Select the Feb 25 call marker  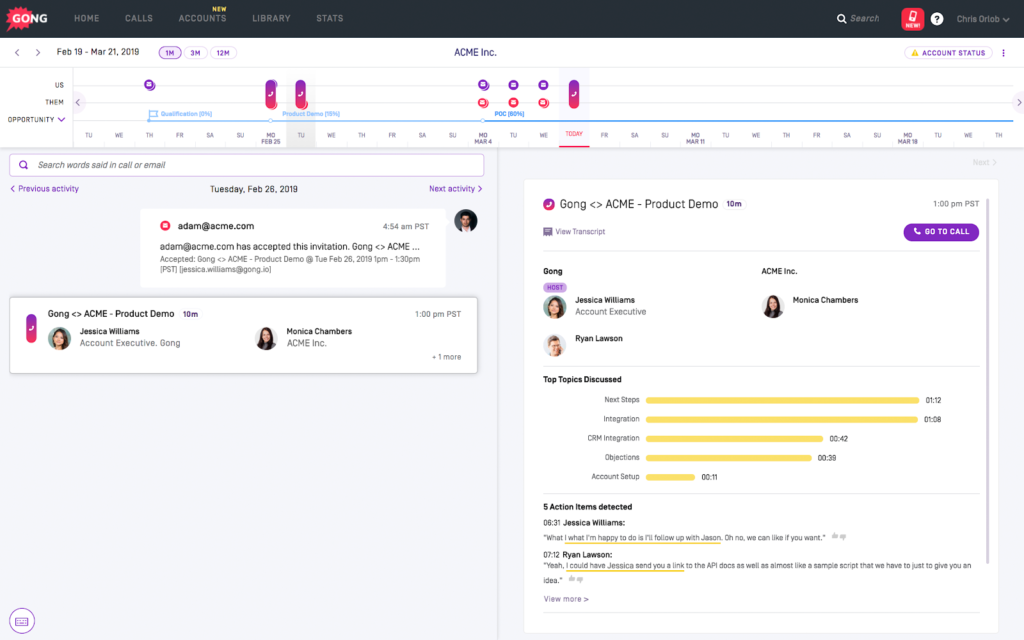click(270, 94)
